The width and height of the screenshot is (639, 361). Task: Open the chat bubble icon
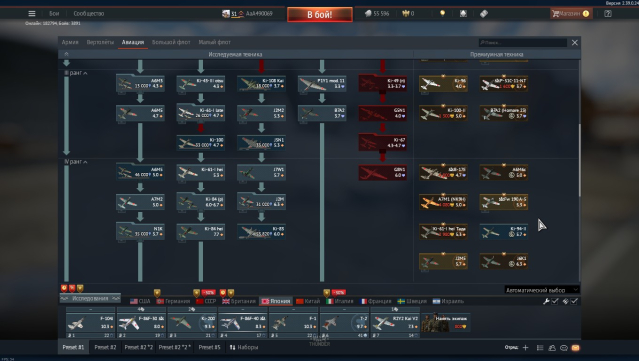tap(564, 348)
